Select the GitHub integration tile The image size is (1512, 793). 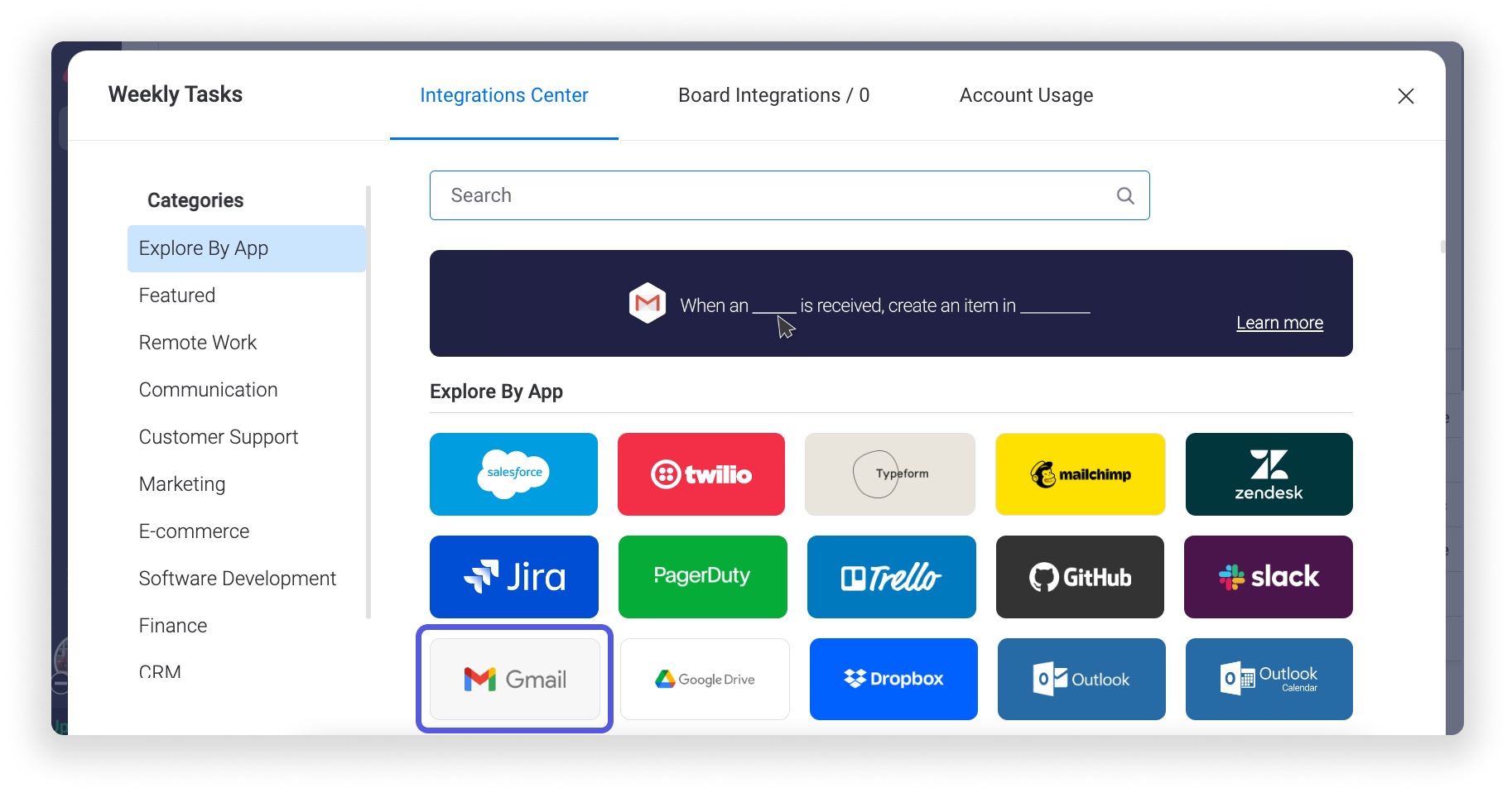click(x=1080, y=577)
